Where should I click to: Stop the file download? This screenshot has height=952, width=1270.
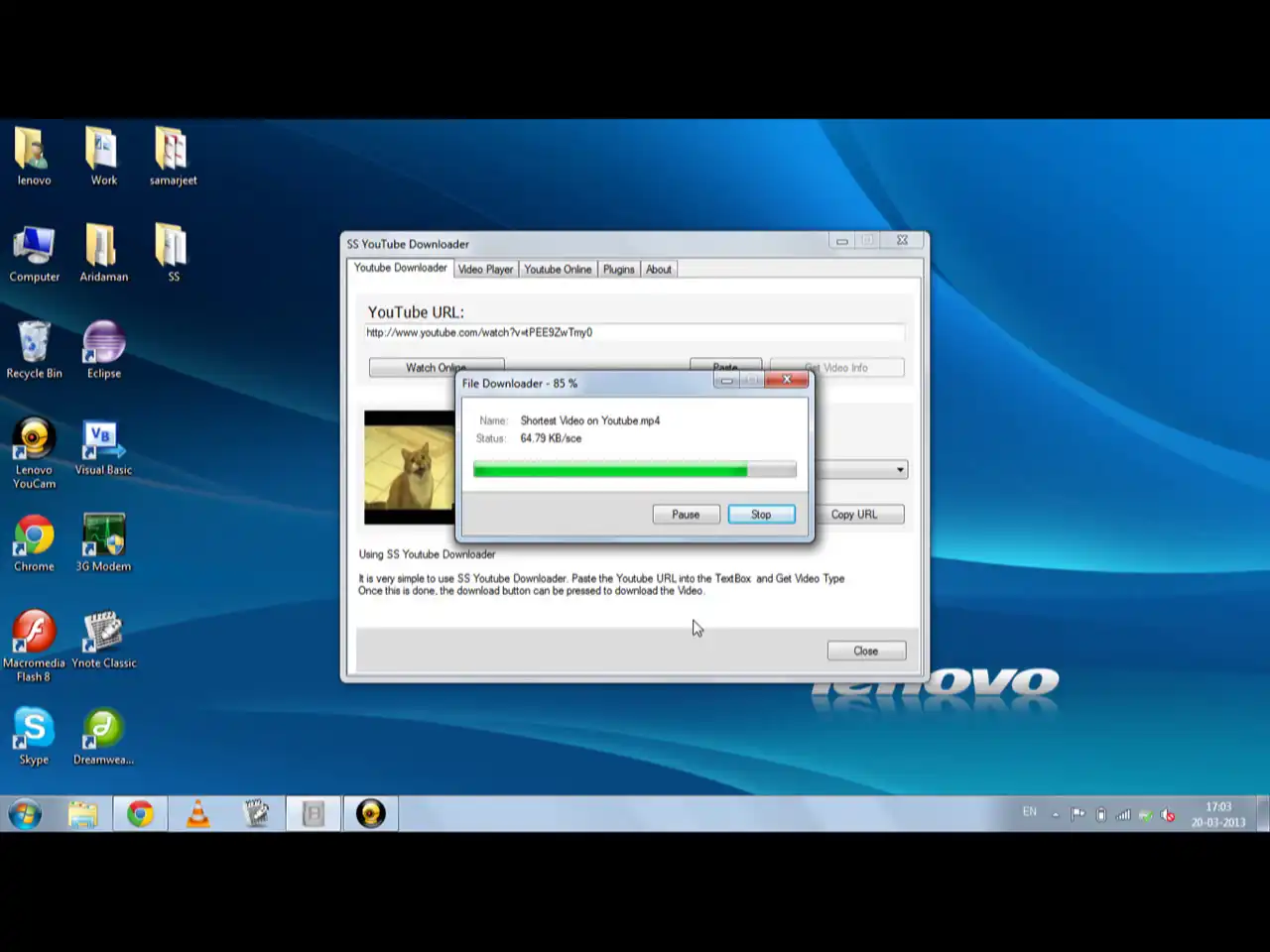pyautogui.click(x=761, y=515)
